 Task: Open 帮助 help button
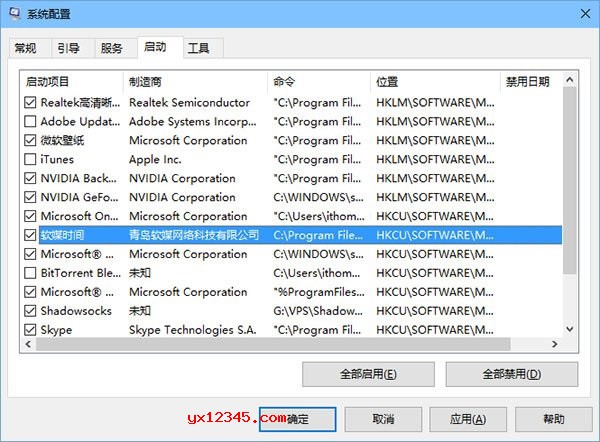[x=554, y=419]
